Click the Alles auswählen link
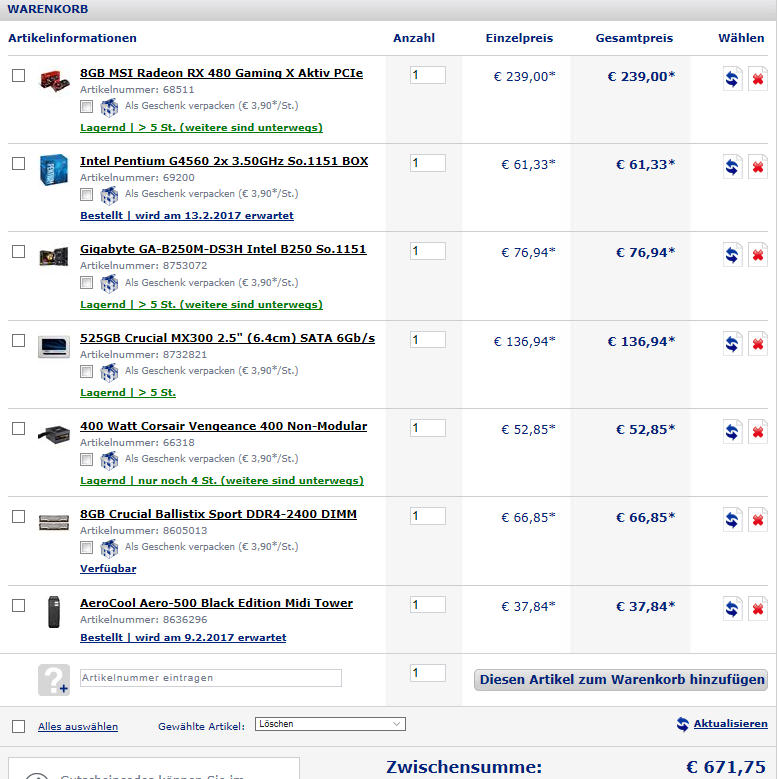This screenshot has height=779, width=778. 78,726
